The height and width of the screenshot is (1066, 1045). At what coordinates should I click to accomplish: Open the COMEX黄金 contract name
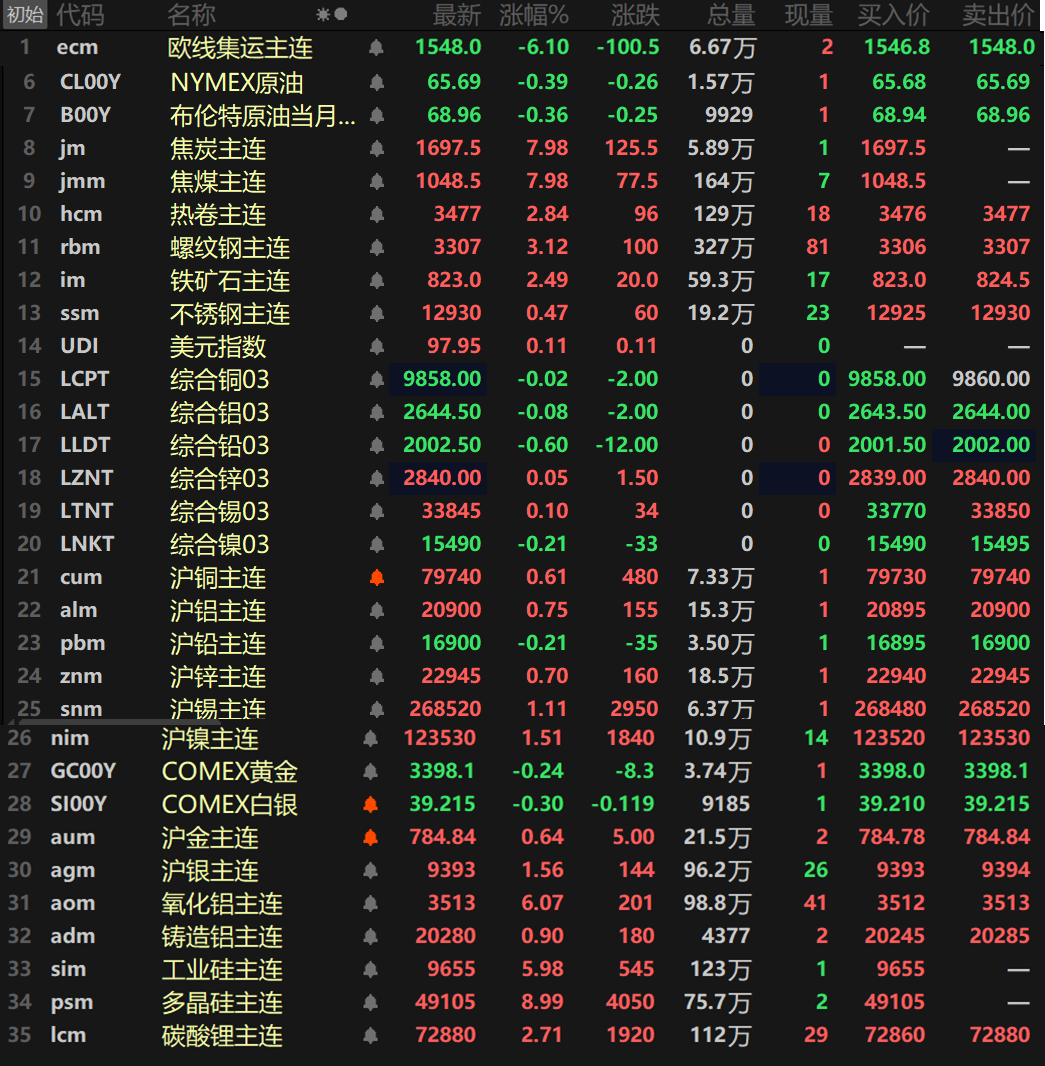coord(230,771)
